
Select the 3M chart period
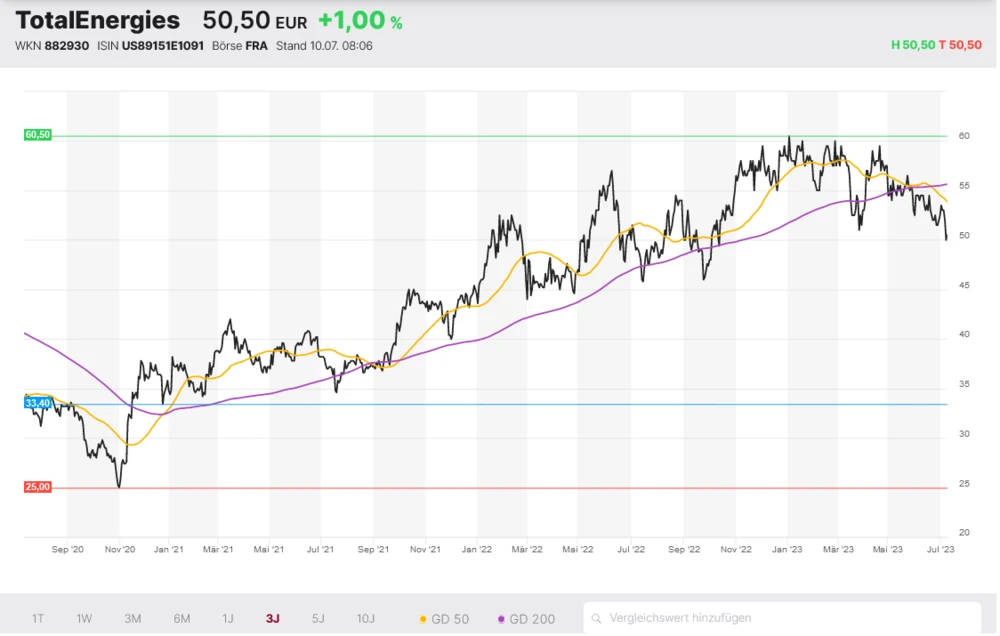132,618
